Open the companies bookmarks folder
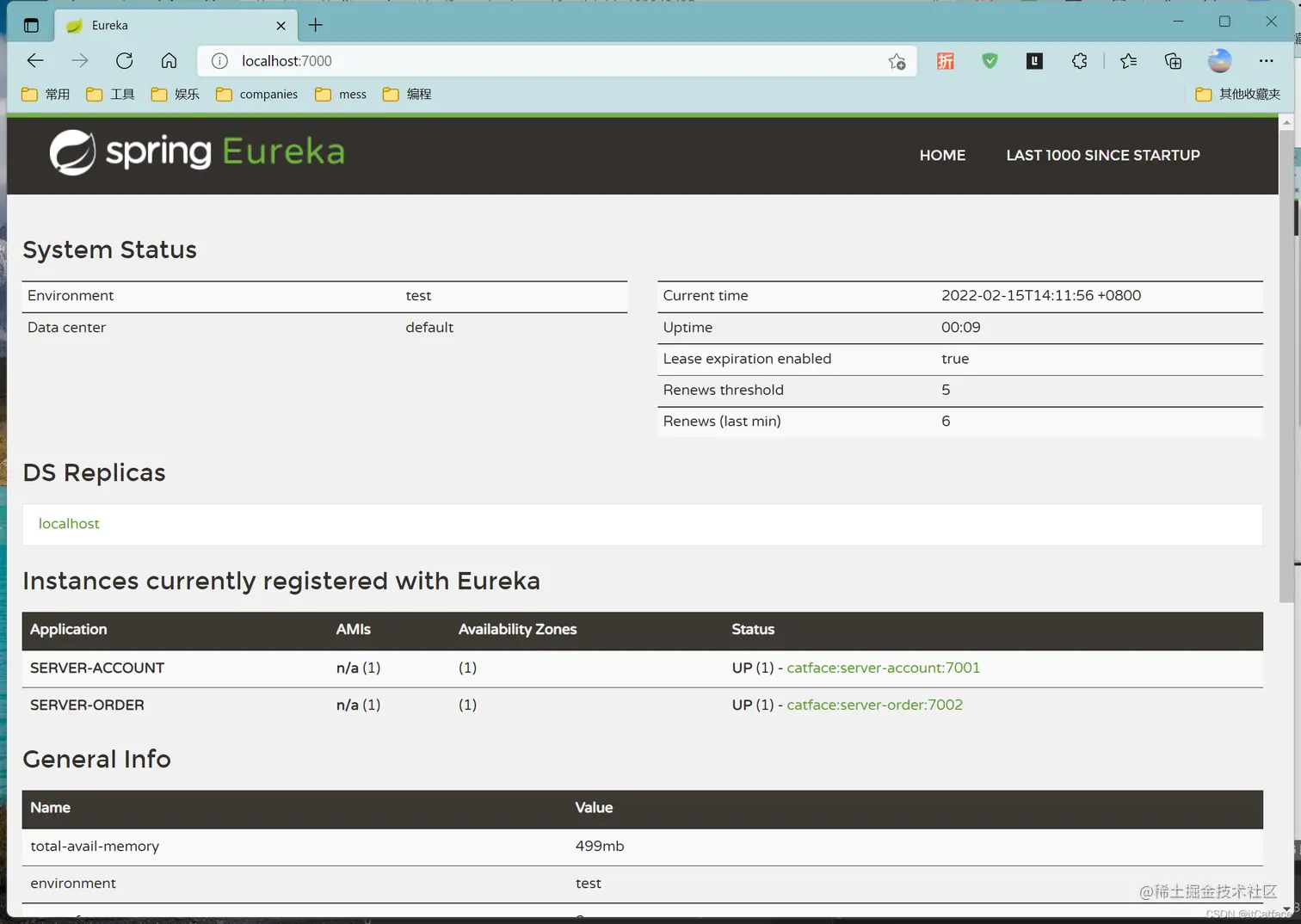The height and width of the screenshot is (924, 1301). pyautogui.click(x=257, y=95)
